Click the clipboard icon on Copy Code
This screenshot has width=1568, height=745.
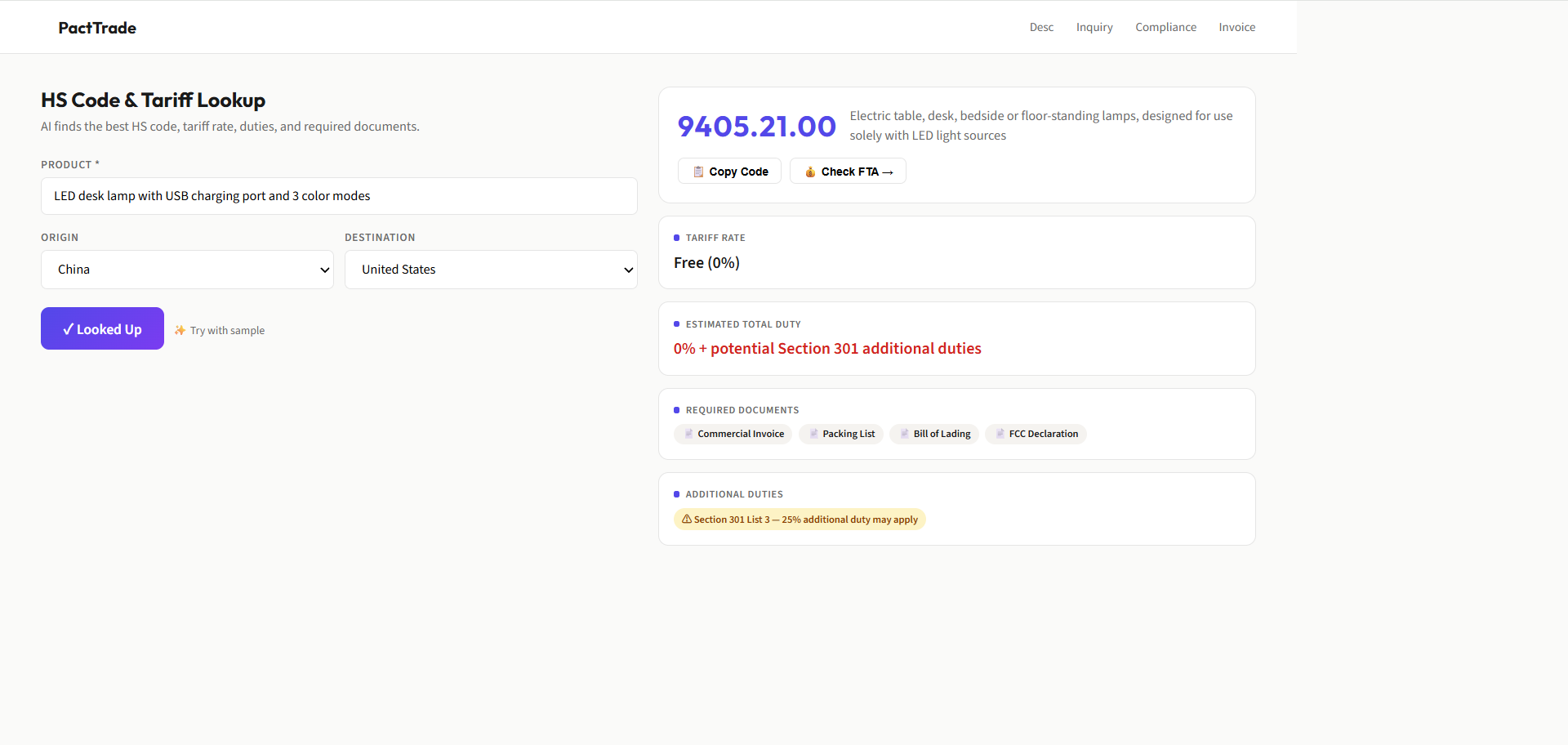click(x=698, y=172)
